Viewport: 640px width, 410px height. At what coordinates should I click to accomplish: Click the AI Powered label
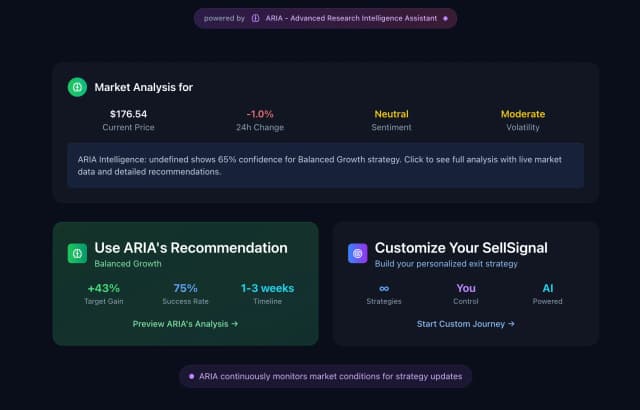coord(547,288)
